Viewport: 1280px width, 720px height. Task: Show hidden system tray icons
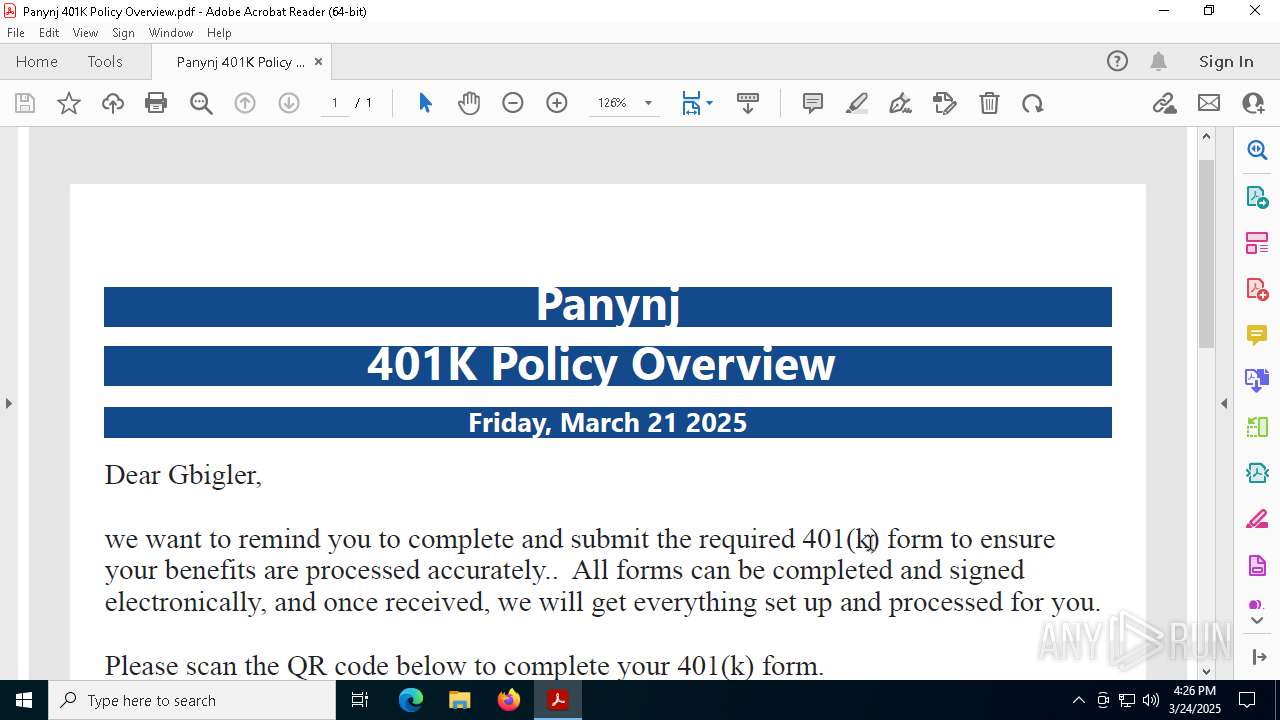coord(1078,700)
